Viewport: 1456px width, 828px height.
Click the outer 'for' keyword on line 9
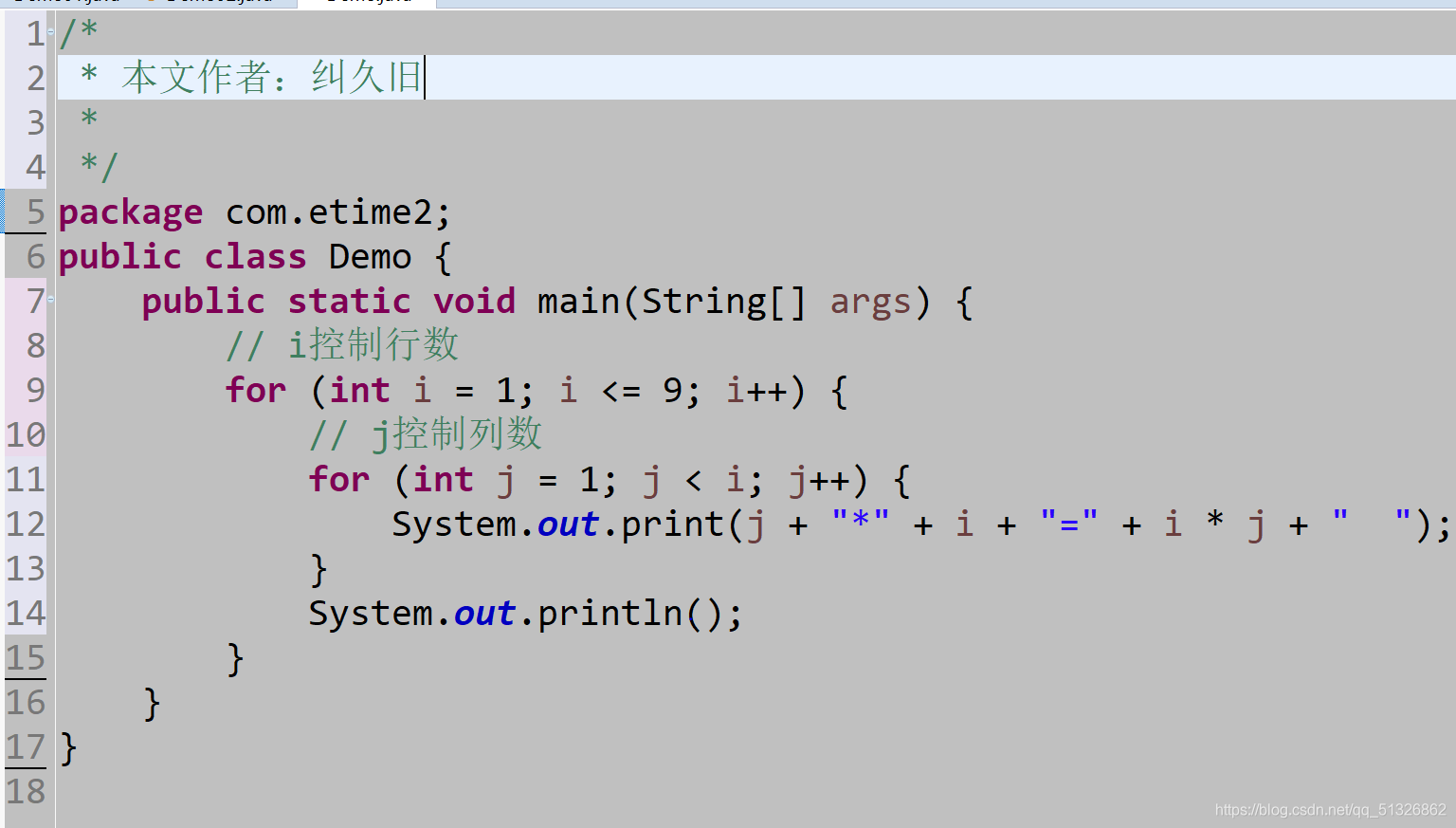click(256, 390)
